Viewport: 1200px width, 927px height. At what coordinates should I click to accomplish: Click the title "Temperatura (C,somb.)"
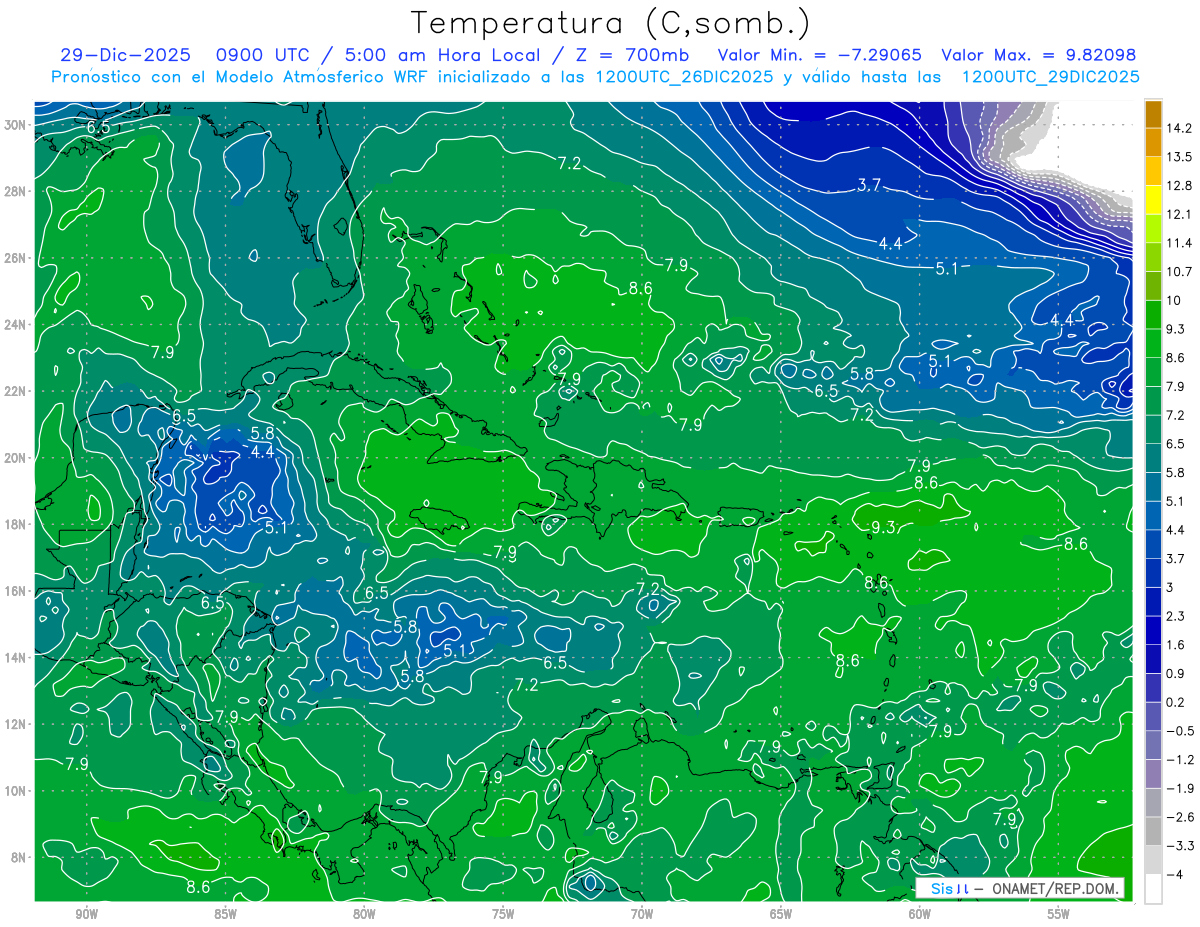611,23
